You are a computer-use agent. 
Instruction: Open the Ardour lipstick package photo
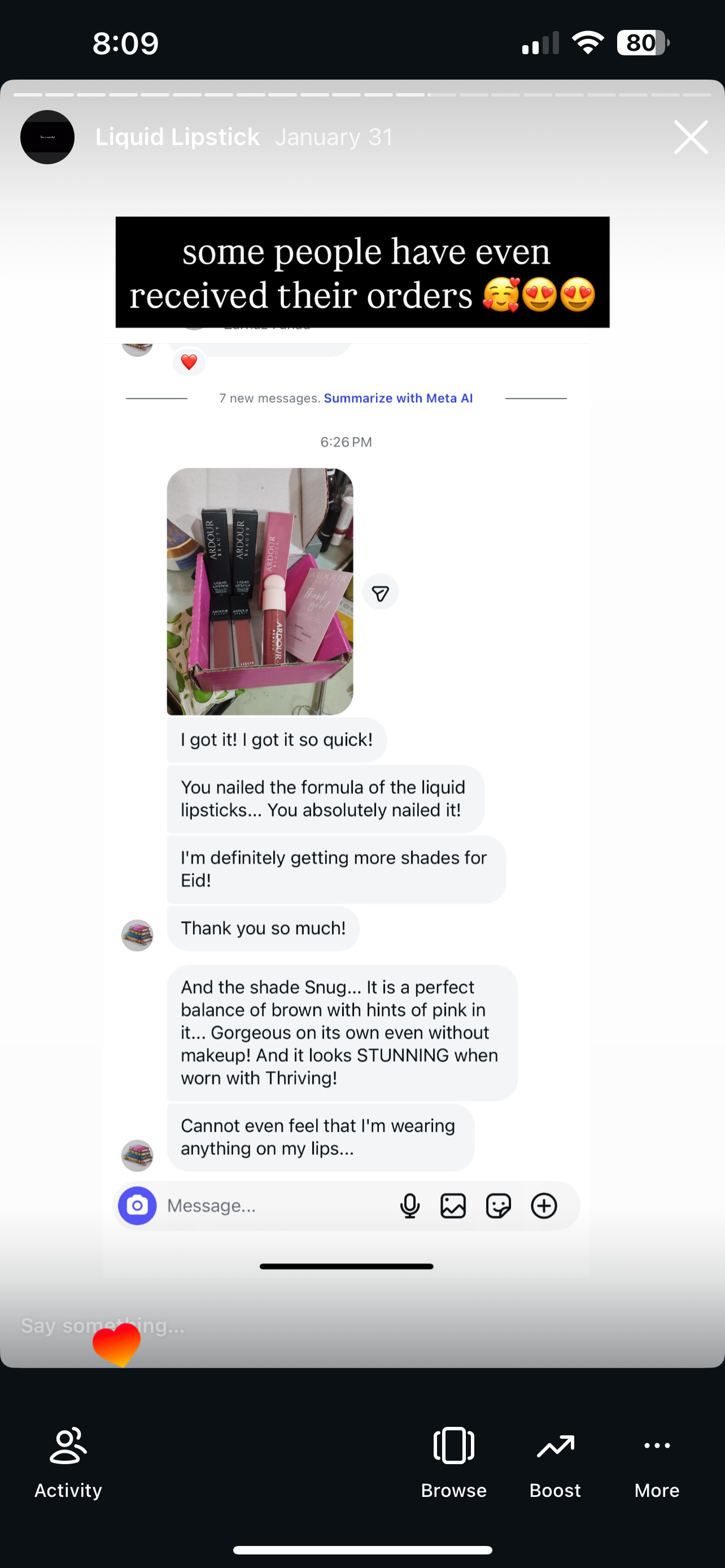(x=260, y=591)
